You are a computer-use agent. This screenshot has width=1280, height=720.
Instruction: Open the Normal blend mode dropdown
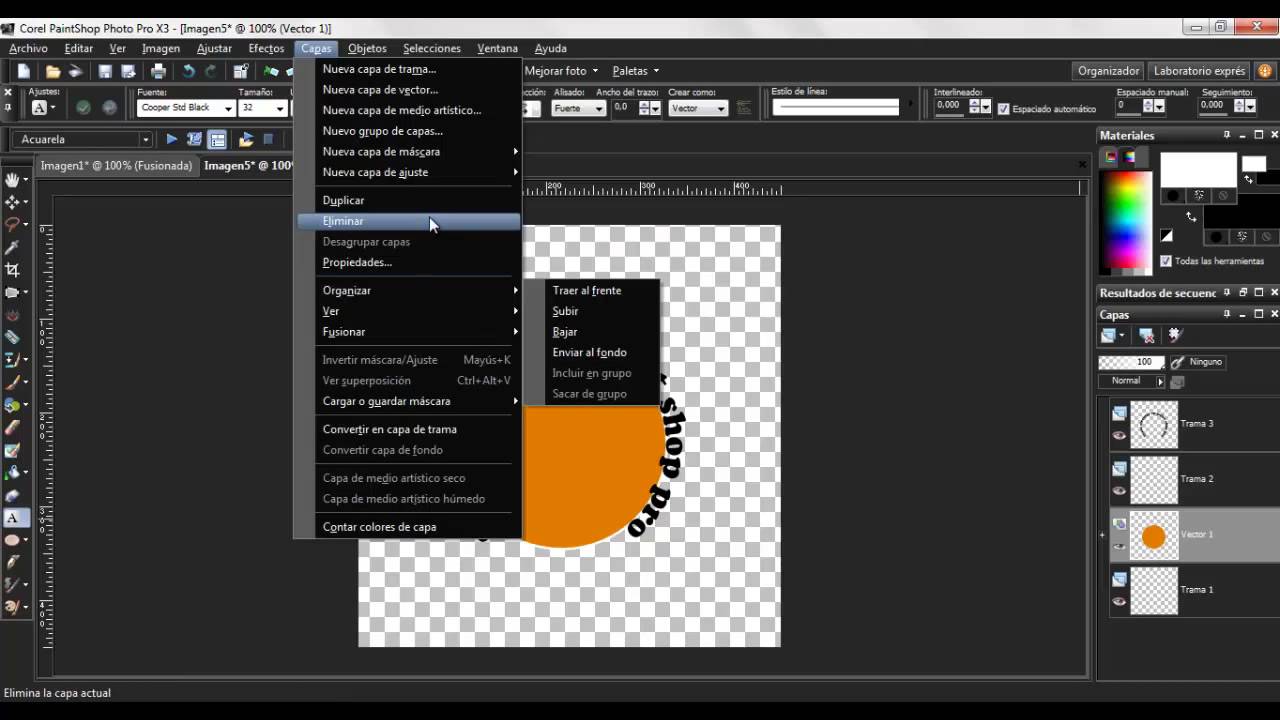click(1160, 381)
